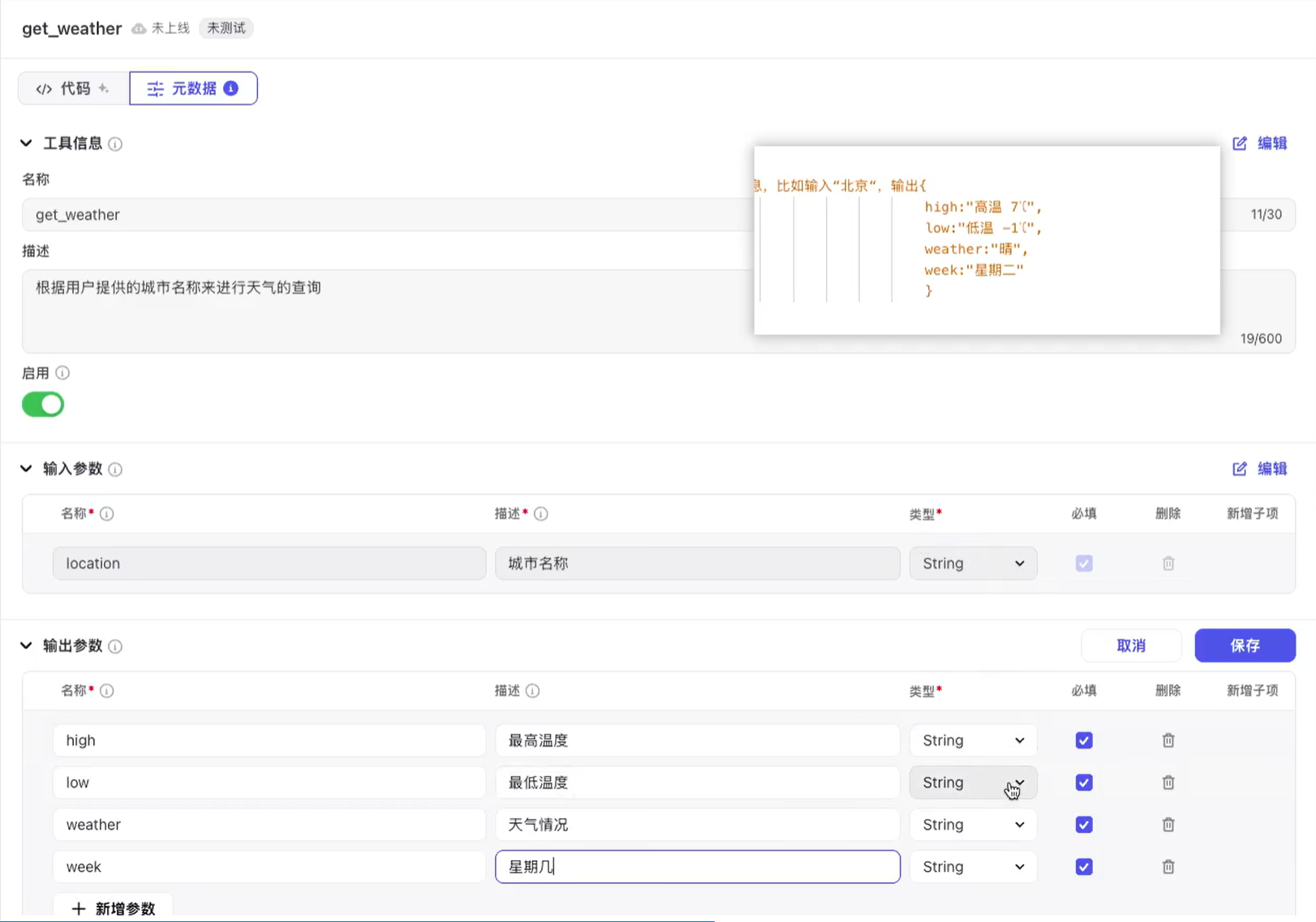Uncheck the required checkbox for high
This screenshot has height=922, width=1316.
point(1083,740)
